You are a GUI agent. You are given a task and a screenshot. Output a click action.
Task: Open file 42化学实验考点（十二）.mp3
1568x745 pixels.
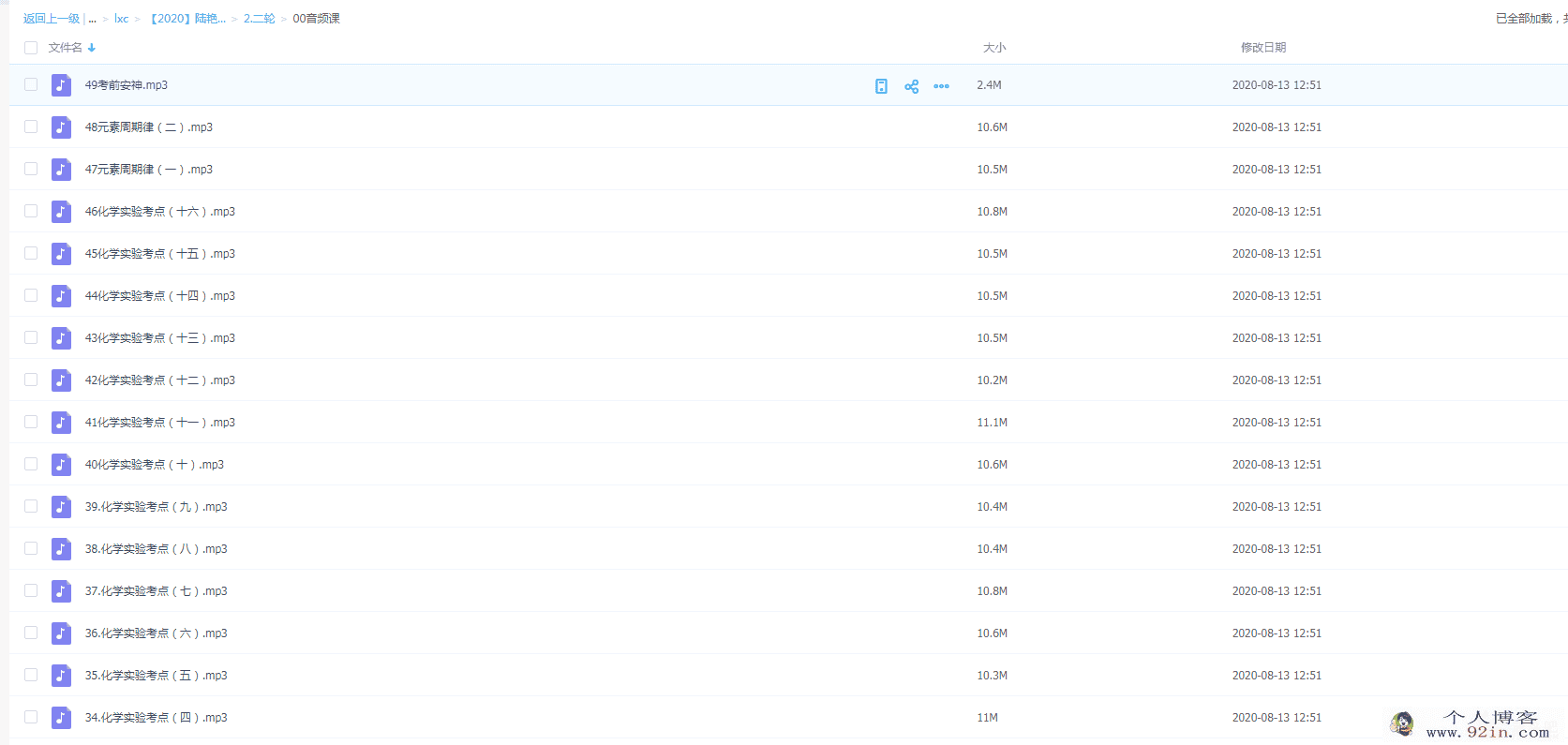pyautogui.click(x=160, y=380)
